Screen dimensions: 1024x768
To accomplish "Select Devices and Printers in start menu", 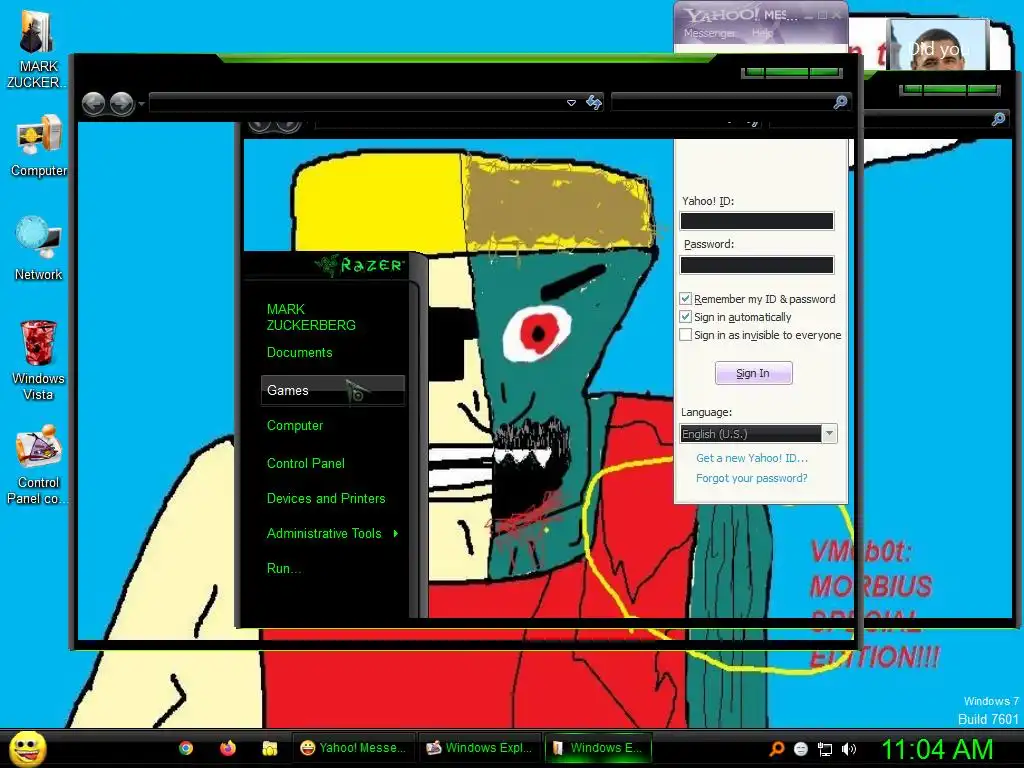I will pyautogui.click(x=326, y=499).
